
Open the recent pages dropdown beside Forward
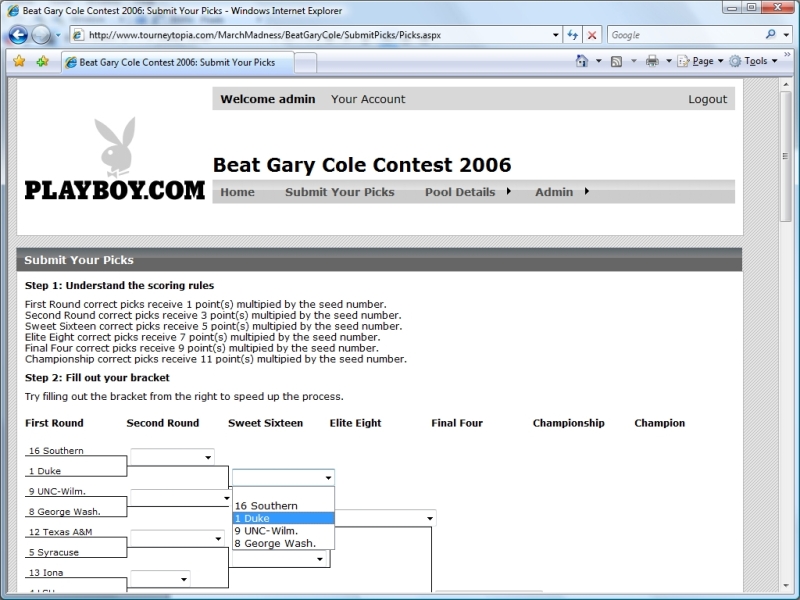click(x=58, y=35)
